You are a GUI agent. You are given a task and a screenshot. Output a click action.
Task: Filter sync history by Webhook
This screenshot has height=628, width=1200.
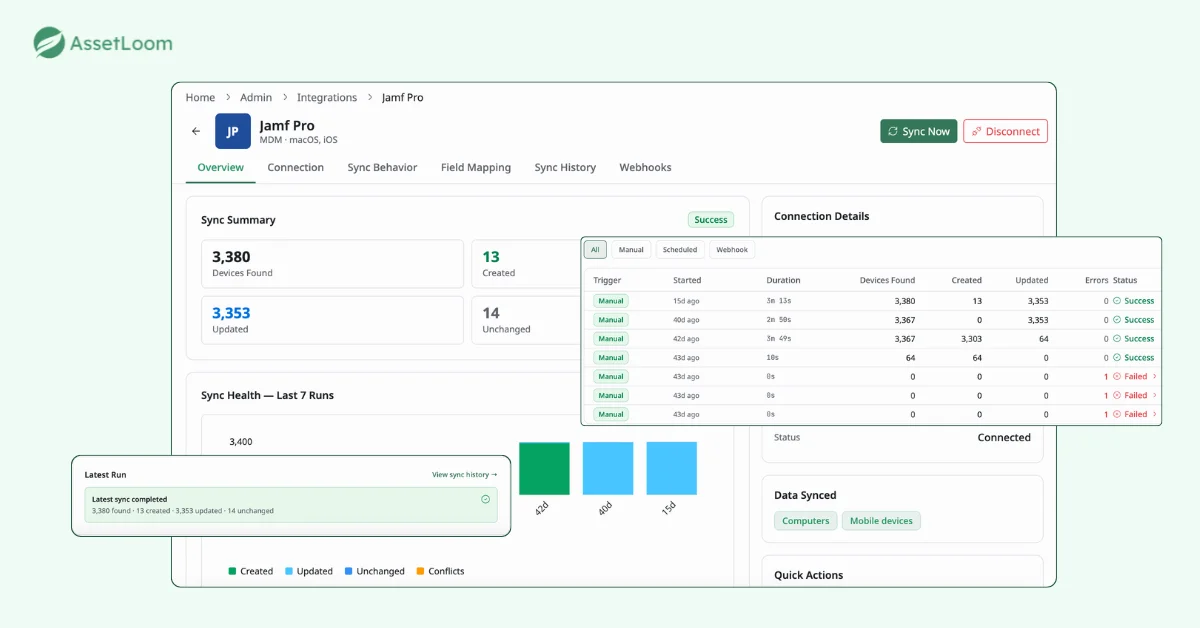point(732,249)
